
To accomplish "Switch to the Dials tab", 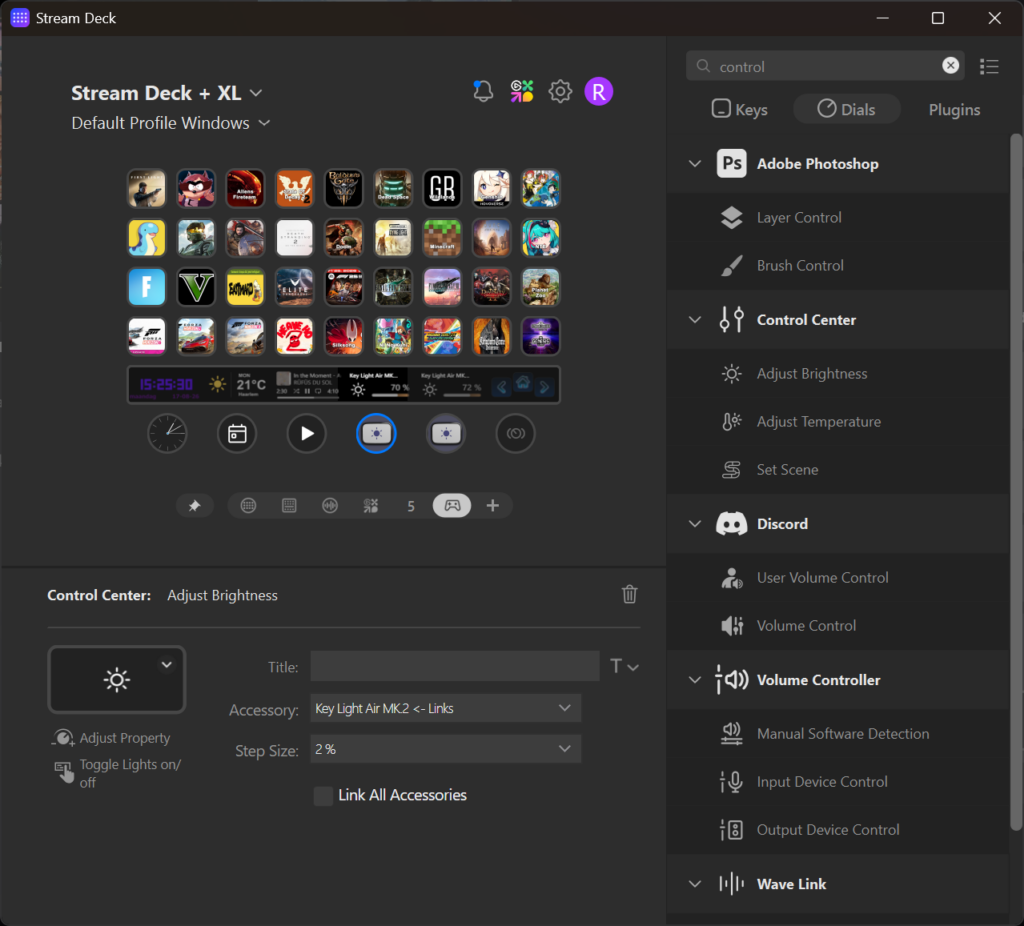I will [x=846, y=109].
